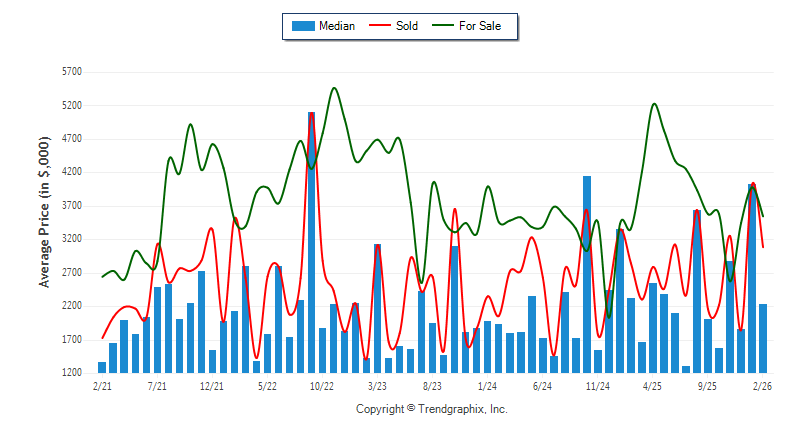The height and width of the screenshot is (434, 800).
Task: Click the blue Median legend swatch
Action: 303,26
